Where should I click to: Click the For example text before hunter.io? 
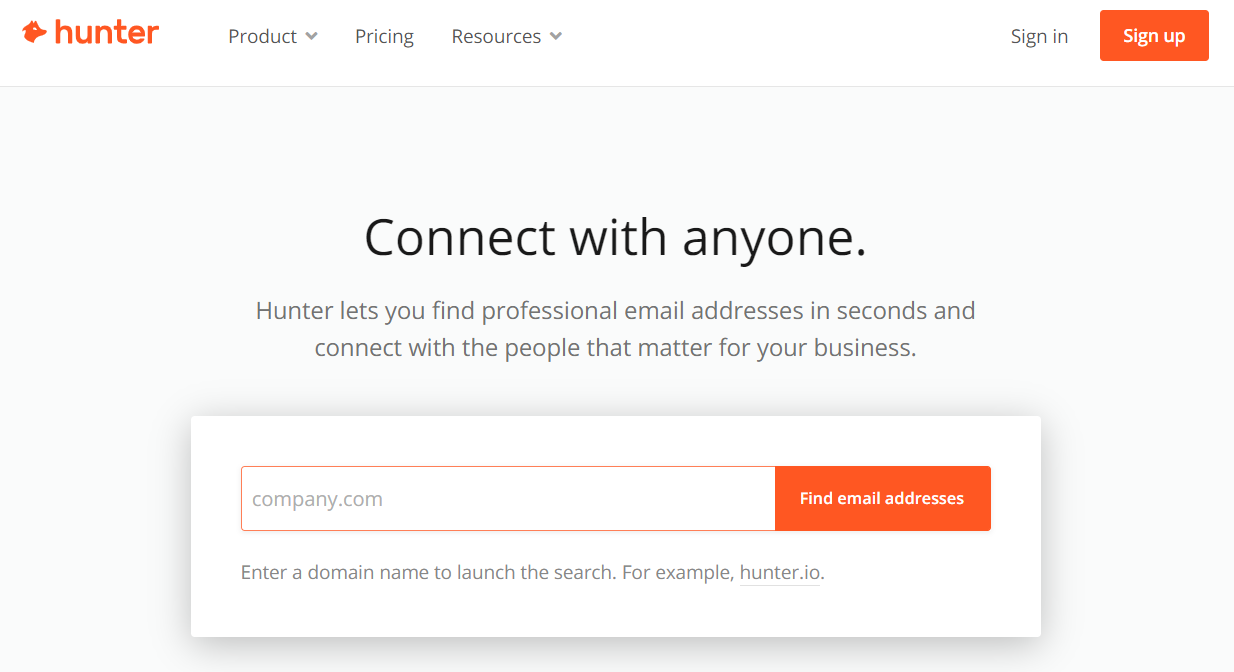(678, 573)
